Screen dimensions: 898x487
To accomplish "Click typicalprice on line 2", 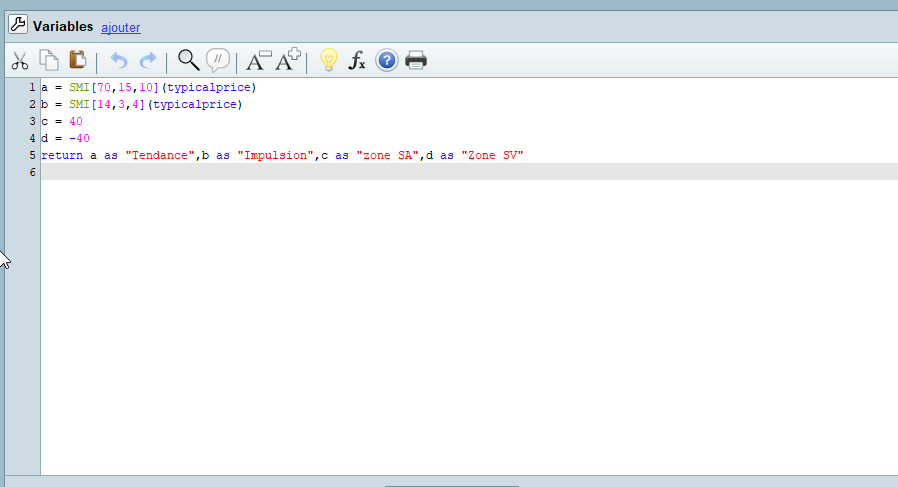I will (x=195, y=105).
